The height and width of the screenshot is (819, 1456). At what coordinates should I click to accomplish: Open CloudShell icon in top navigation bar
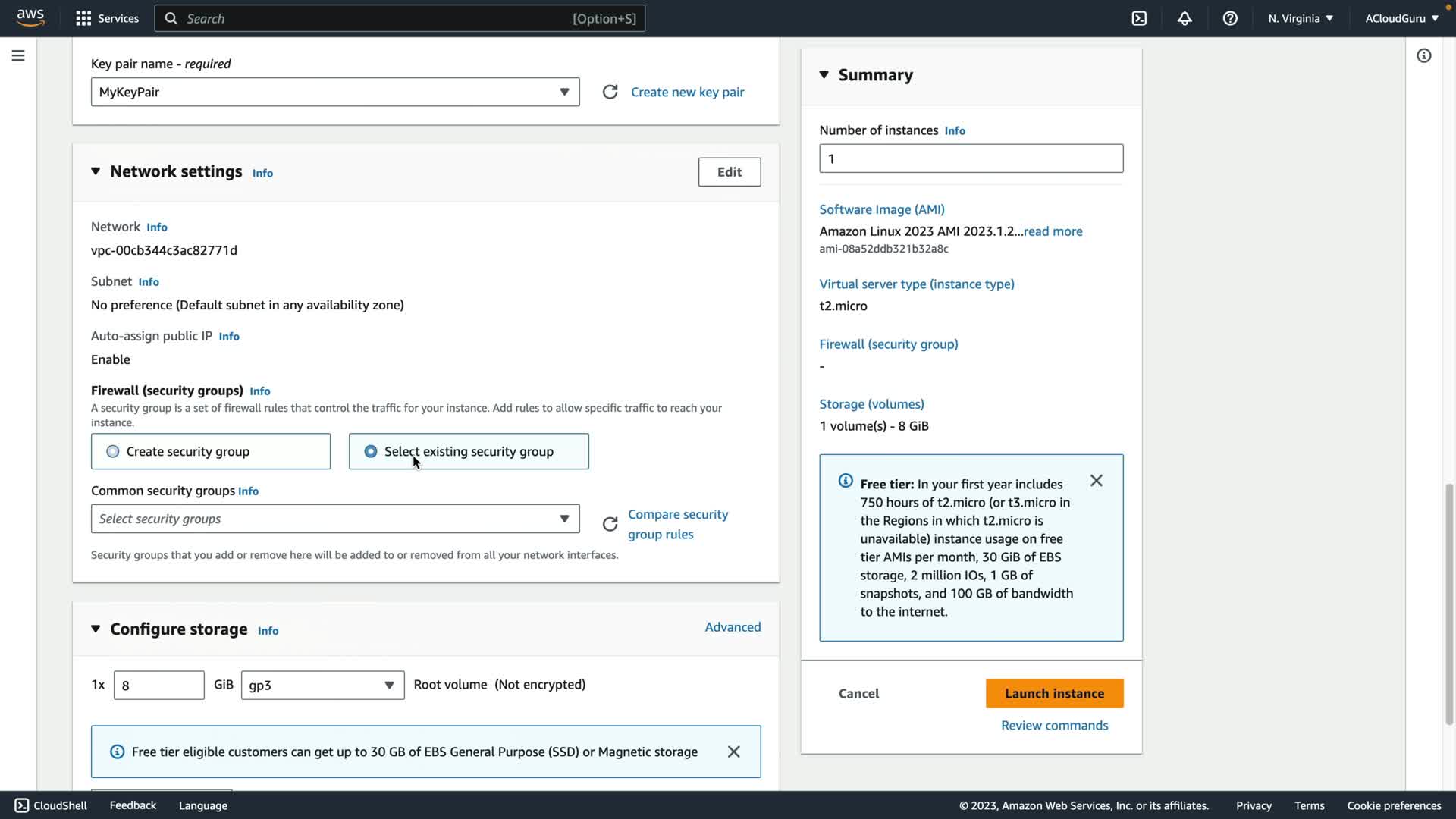pyautogui.click(x=1139, y=18)
